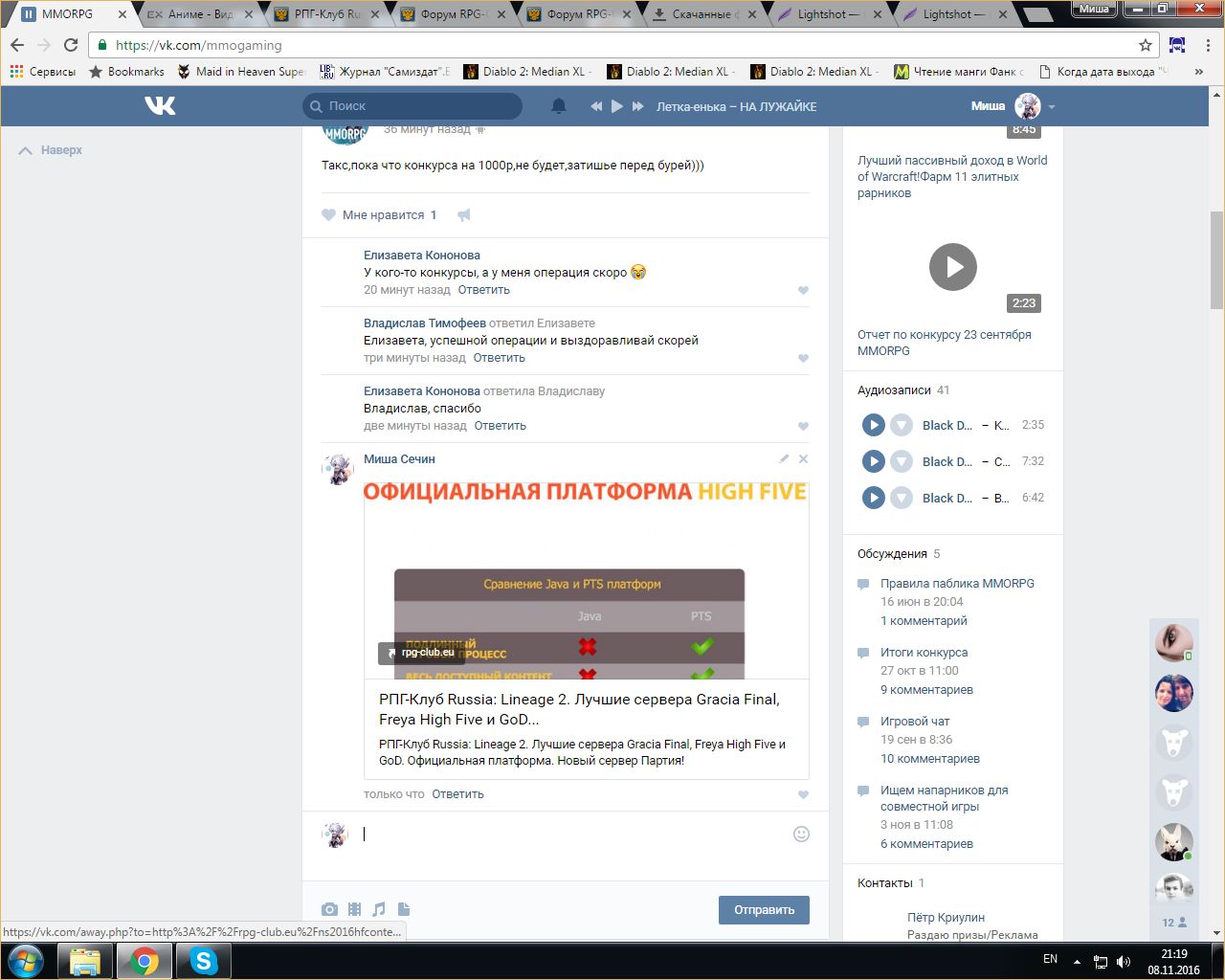The width and height of the screenshot is (1225, 980).
Task: Open options arrow for 7:32 track
Action: [902, 461]
